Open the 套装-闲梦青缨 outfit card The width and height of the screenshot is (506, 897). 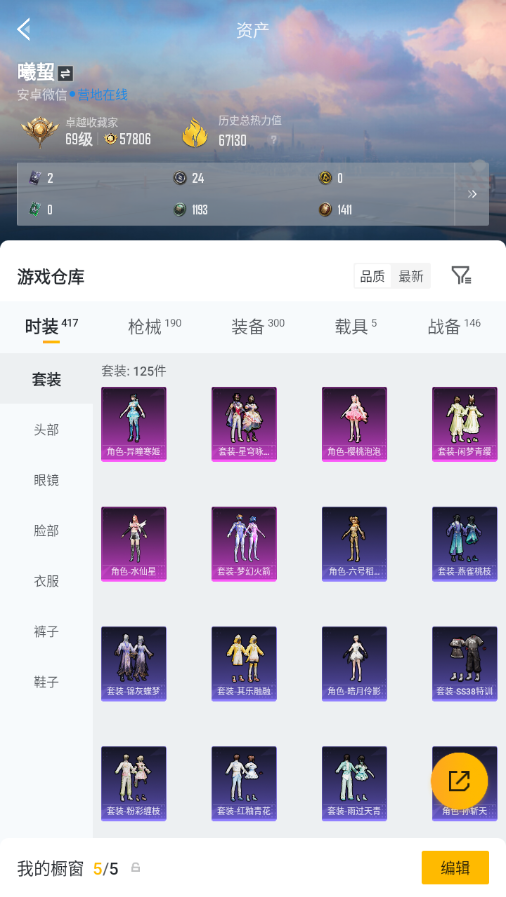[x=465, y=424]
